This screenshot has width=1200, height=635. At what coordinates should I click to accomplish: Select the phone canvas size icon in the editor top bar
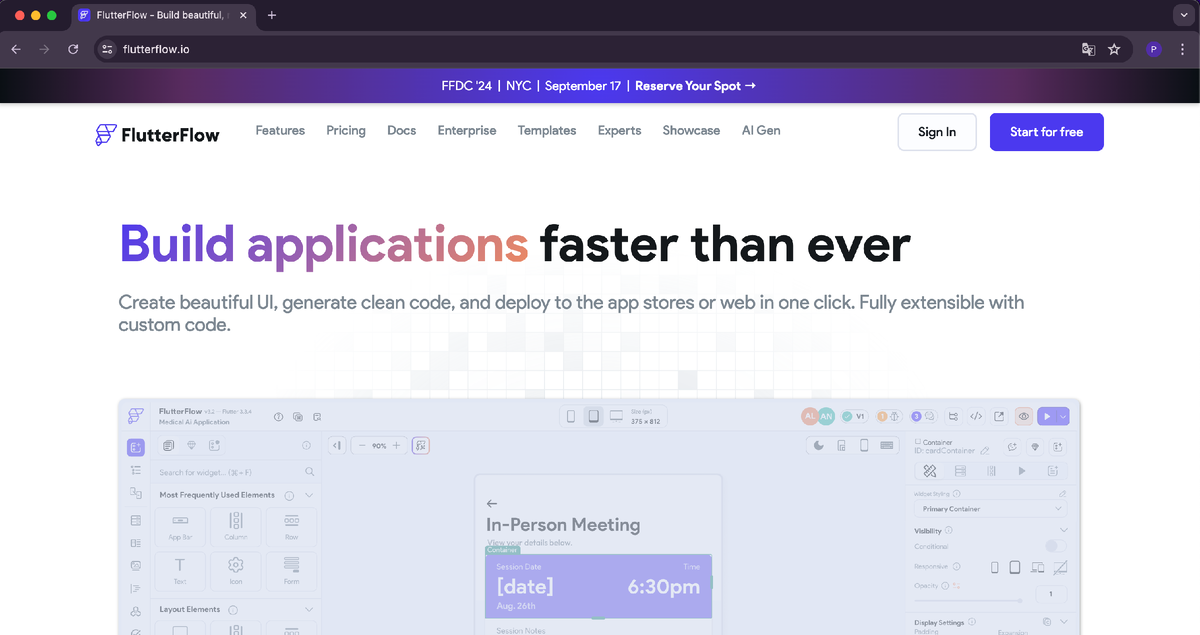pyautogui.click(x=571, y=416)
